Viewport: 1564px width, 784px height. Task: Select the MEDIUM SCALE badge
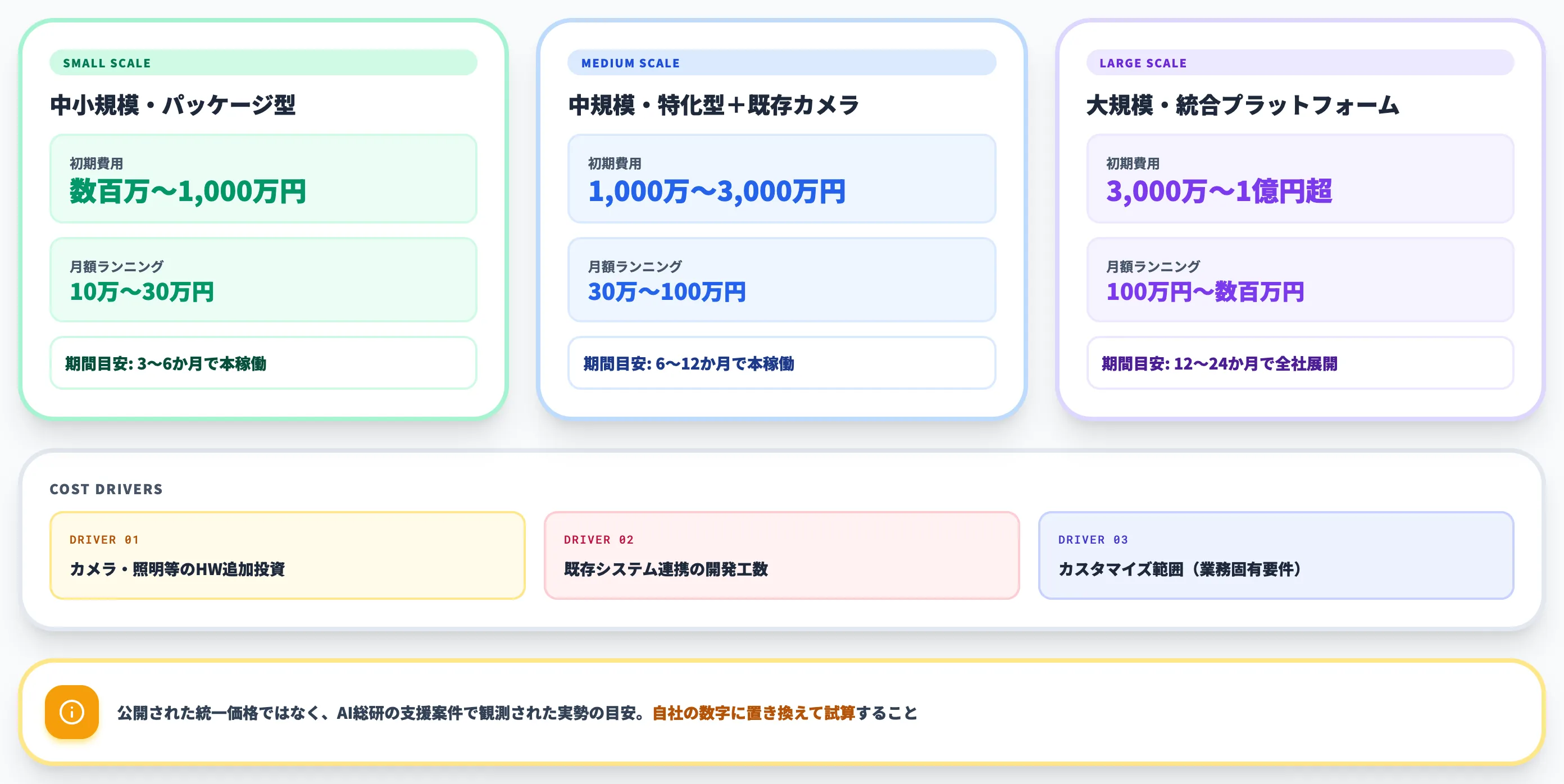click(781, 62)
